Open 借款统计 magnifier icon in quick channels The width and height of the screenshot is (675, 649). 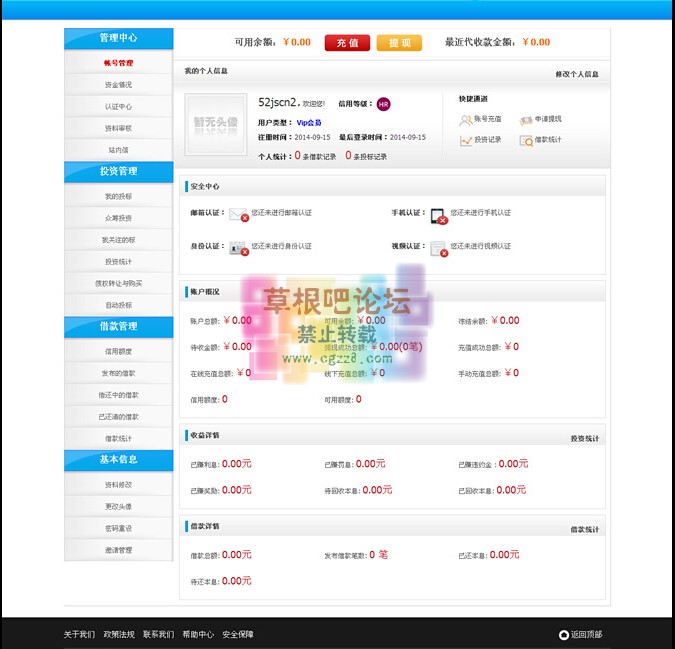coord(526,141)
